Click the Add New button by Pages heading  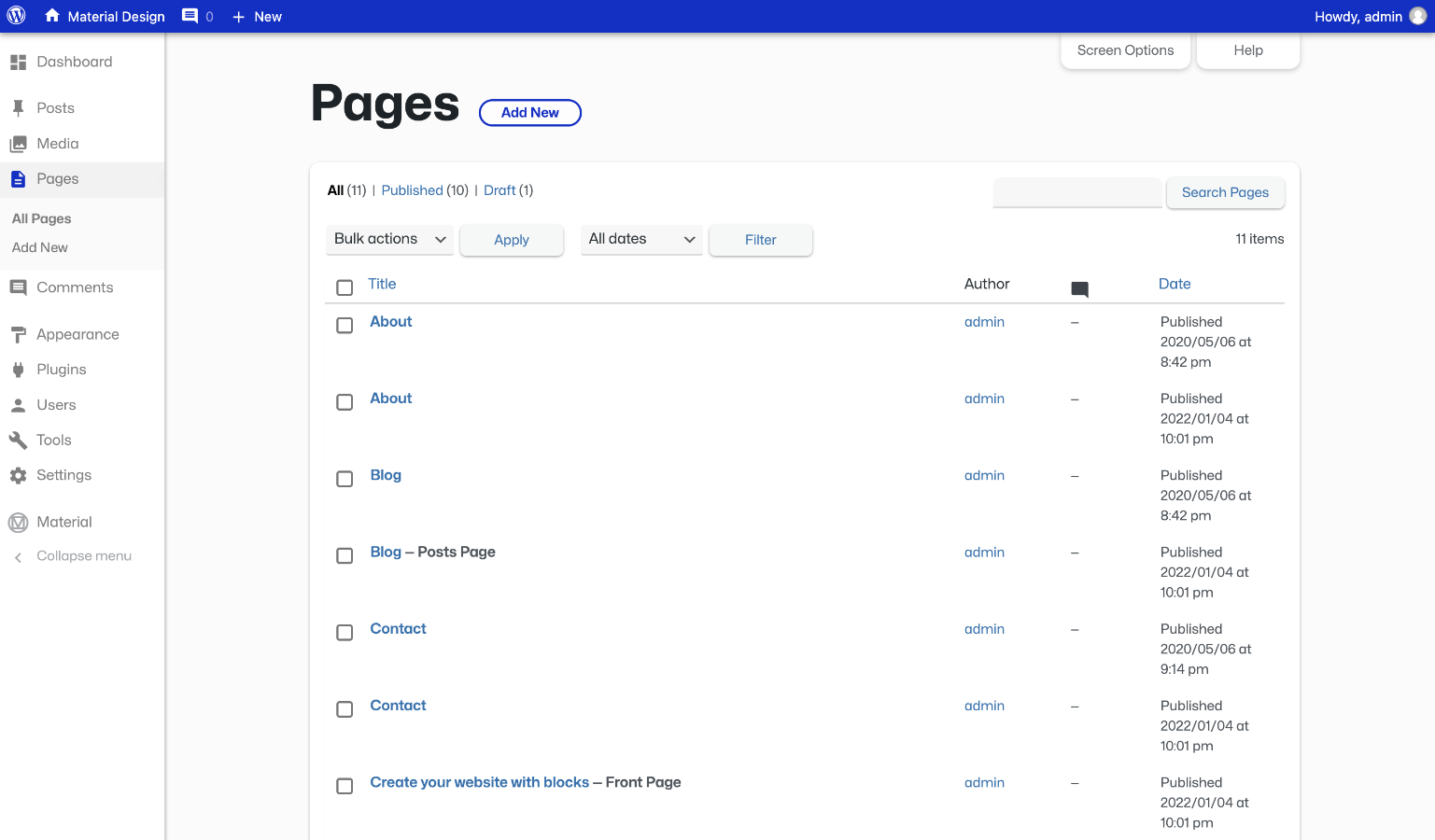click(529, 112)
